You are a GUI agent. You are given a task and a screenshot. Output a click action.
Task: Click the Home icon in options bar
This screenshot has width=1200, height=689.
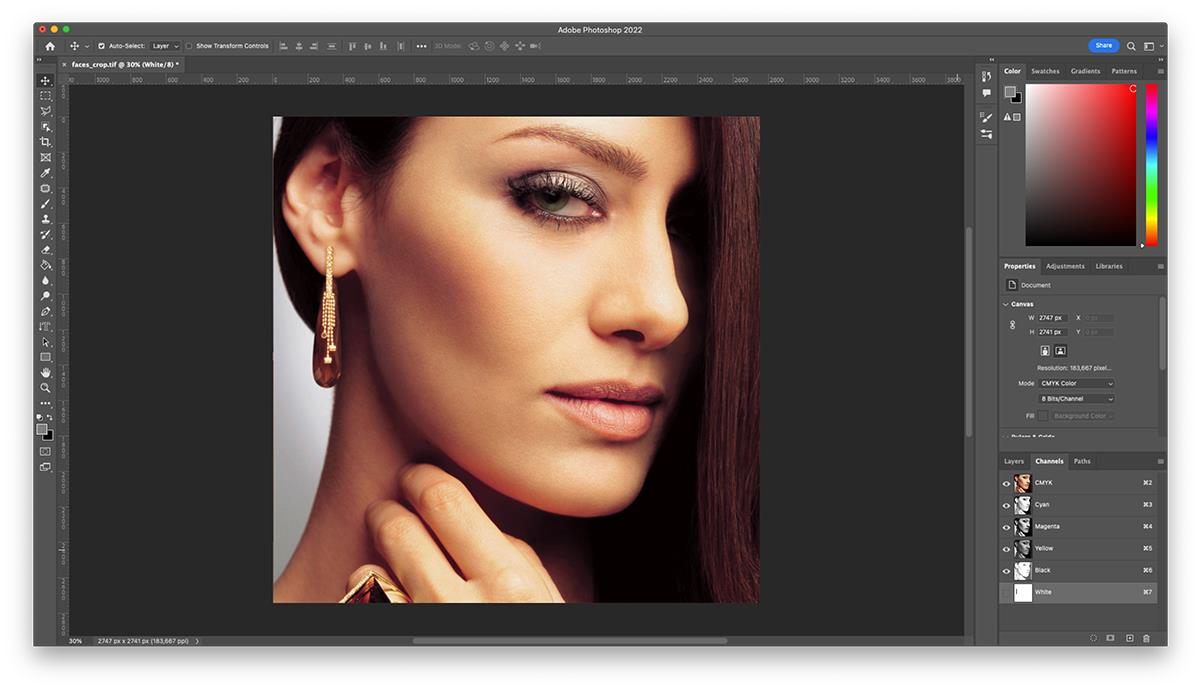(x=50, y=46)
